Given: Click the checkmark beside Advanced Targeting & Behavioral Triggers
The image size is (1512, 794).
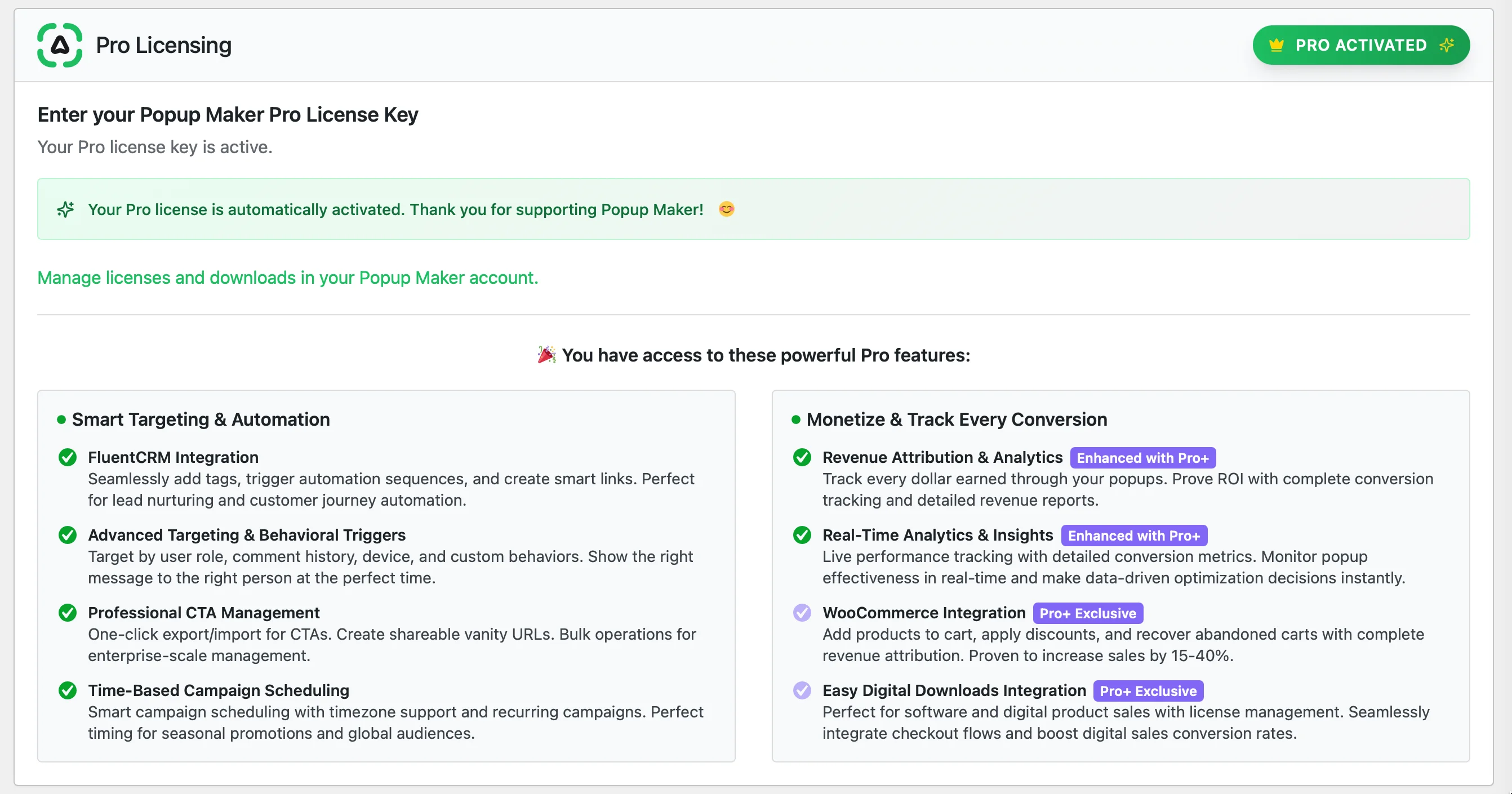Looking at the screenshot, I should point(68,534).
